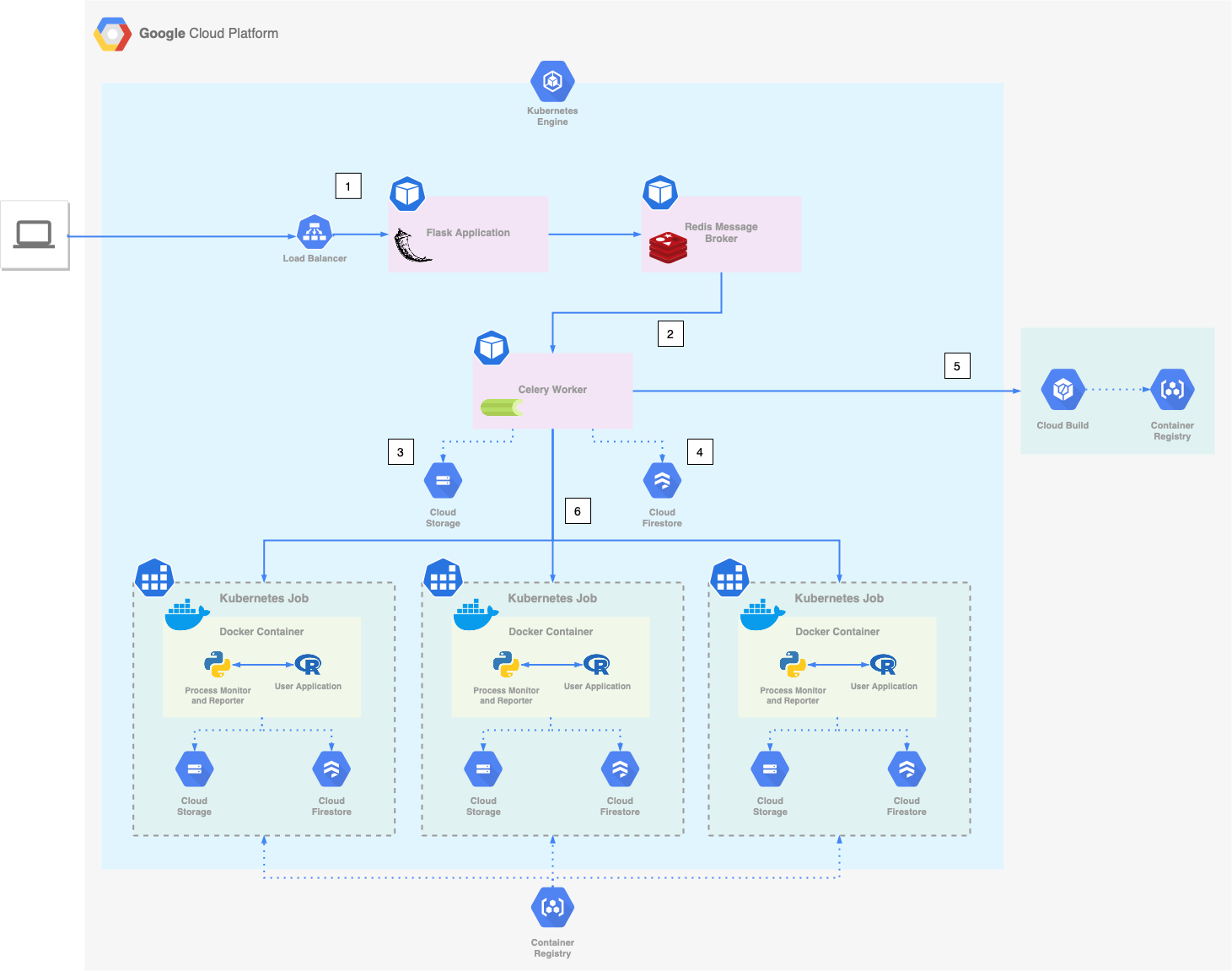The width and height of the screenshot is (1232, 971).
Task: Click the blue pod cube above Redis Message Broker
Action: 660,193
